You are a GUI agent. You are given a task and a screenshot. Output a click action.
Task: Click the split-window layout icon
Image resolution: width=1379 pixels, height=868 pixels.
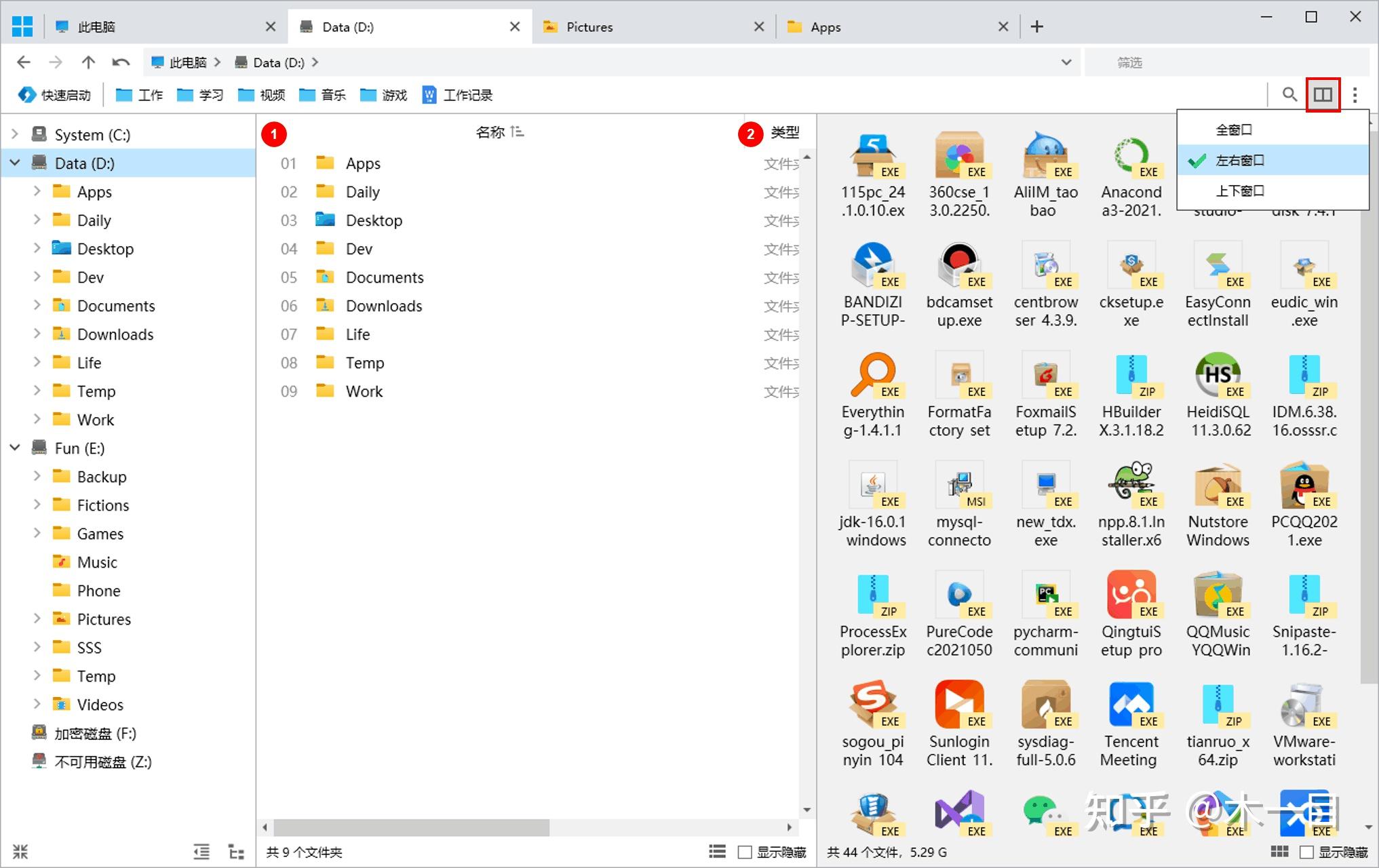(1323, 94)
